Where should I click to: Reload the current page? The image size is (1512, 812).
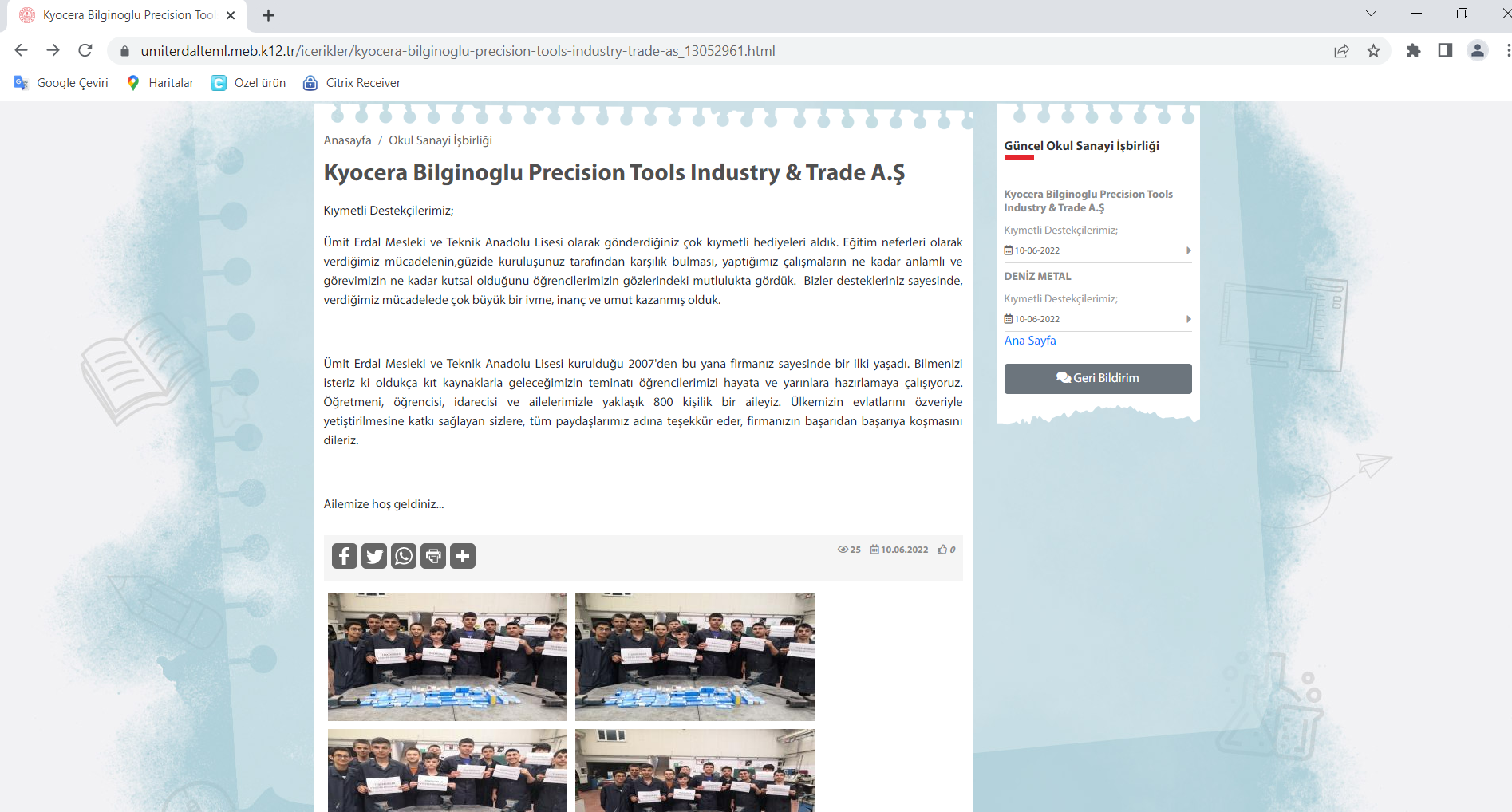point(85,51)
